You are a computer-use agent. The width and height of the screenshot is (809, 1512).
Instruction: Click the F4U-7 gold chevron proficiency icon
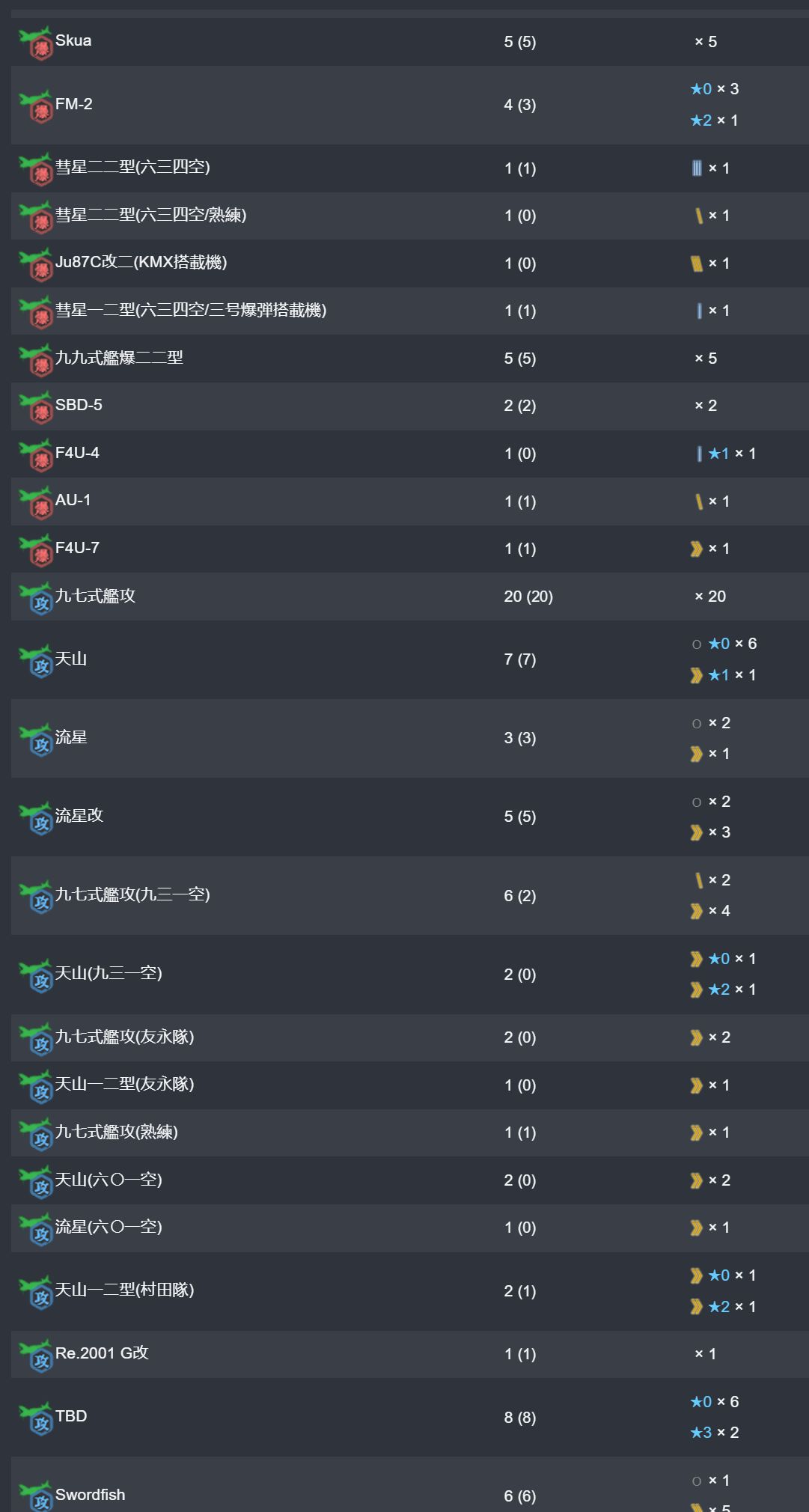tap(696, 549)
